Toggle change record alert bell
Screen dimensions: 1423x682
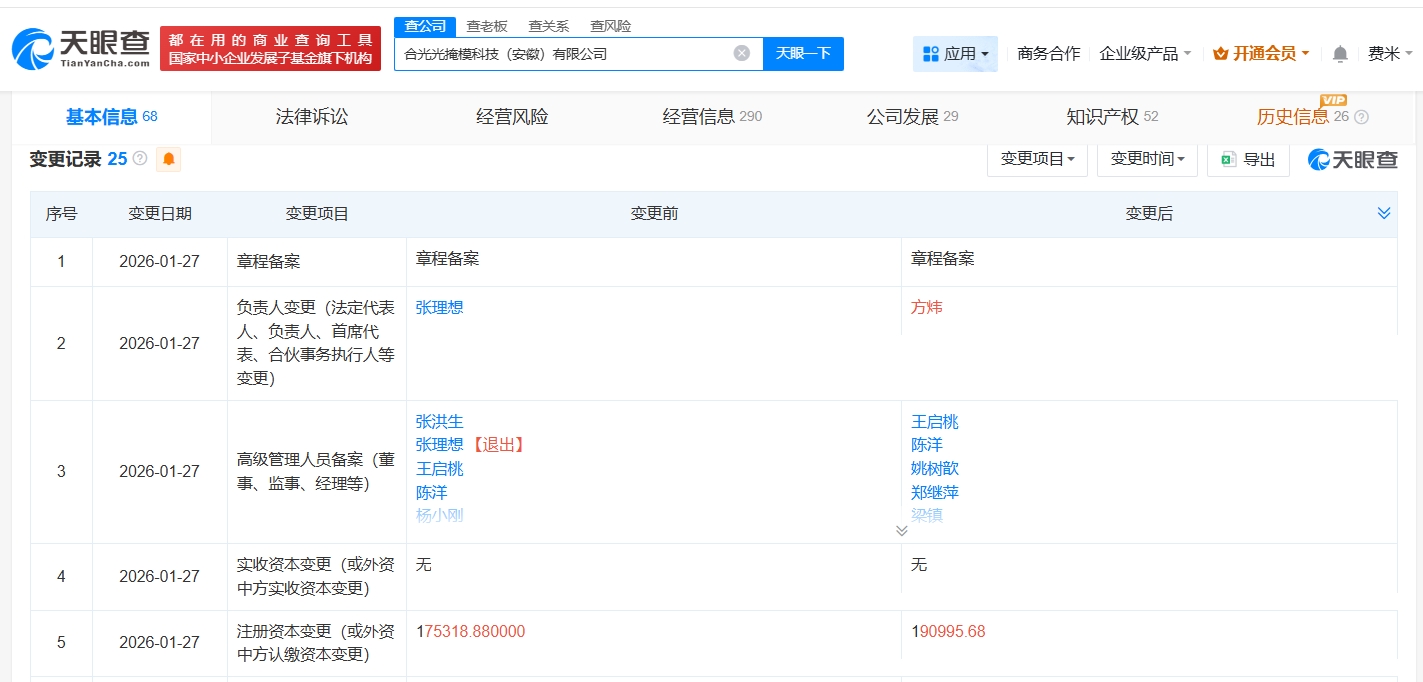169,159
